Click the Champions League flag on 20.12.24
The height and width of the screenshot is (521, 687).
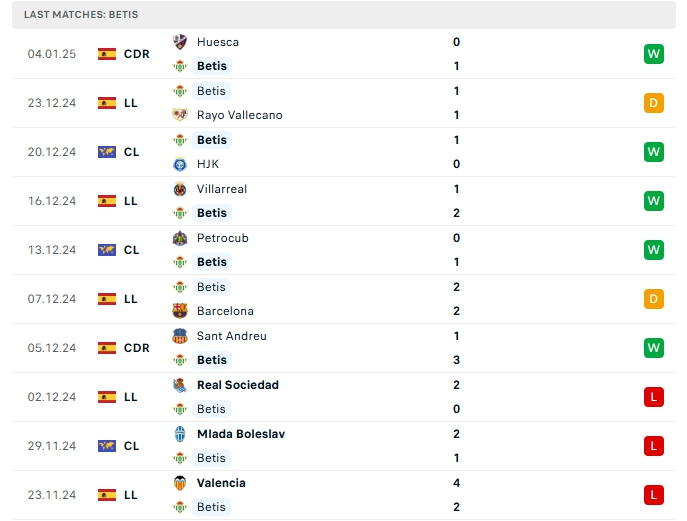(107, 152)
